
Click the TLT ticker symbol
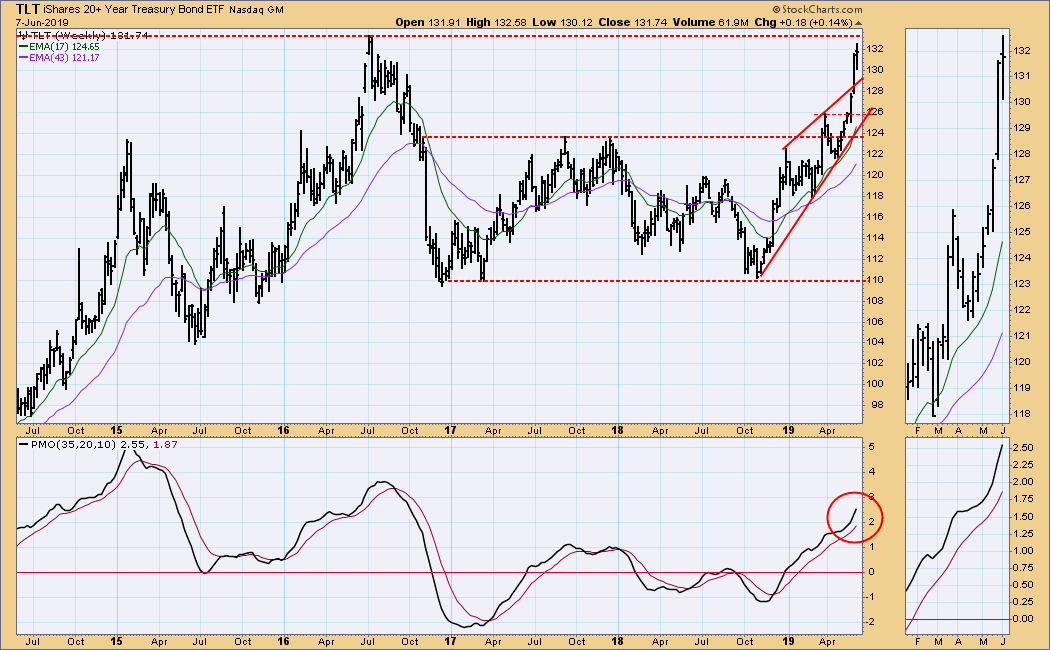pos(29,9)
